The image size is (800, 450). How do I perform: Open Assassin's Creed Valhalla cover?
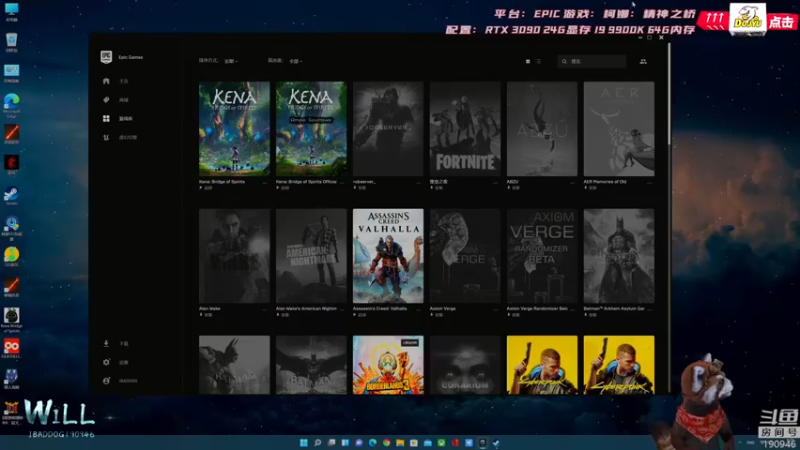[388, 256]
